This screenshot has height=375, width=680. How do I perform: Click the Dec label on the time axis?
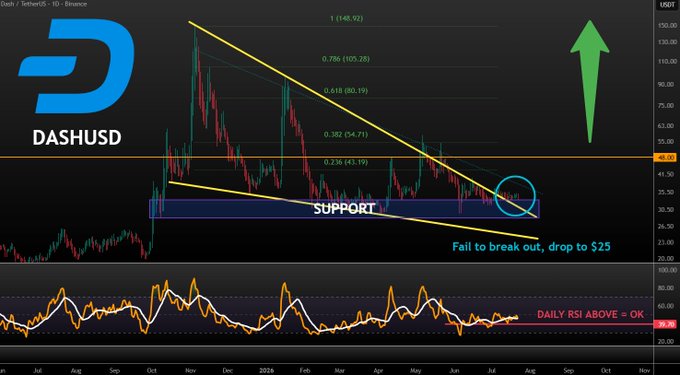[229, 371]
